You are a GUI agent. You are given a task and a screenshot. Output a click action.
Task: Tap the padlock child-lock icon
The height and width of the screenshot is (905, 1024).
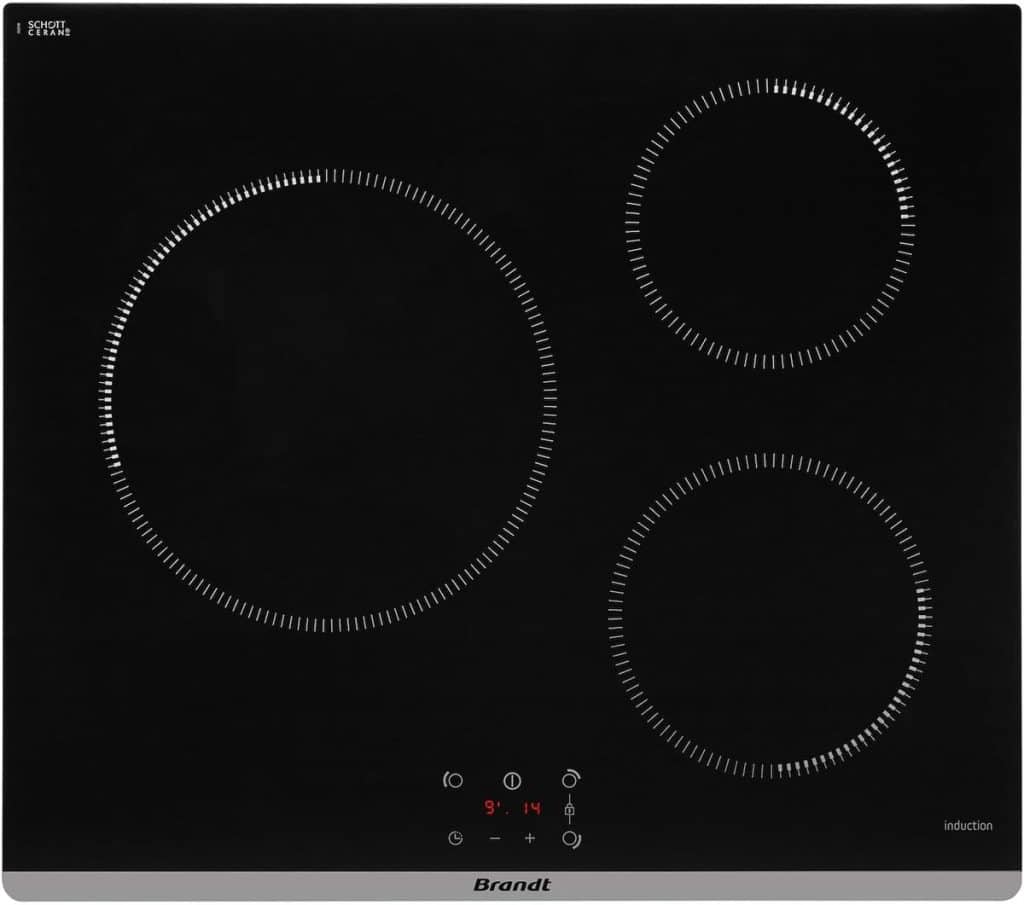pos(570,809)
